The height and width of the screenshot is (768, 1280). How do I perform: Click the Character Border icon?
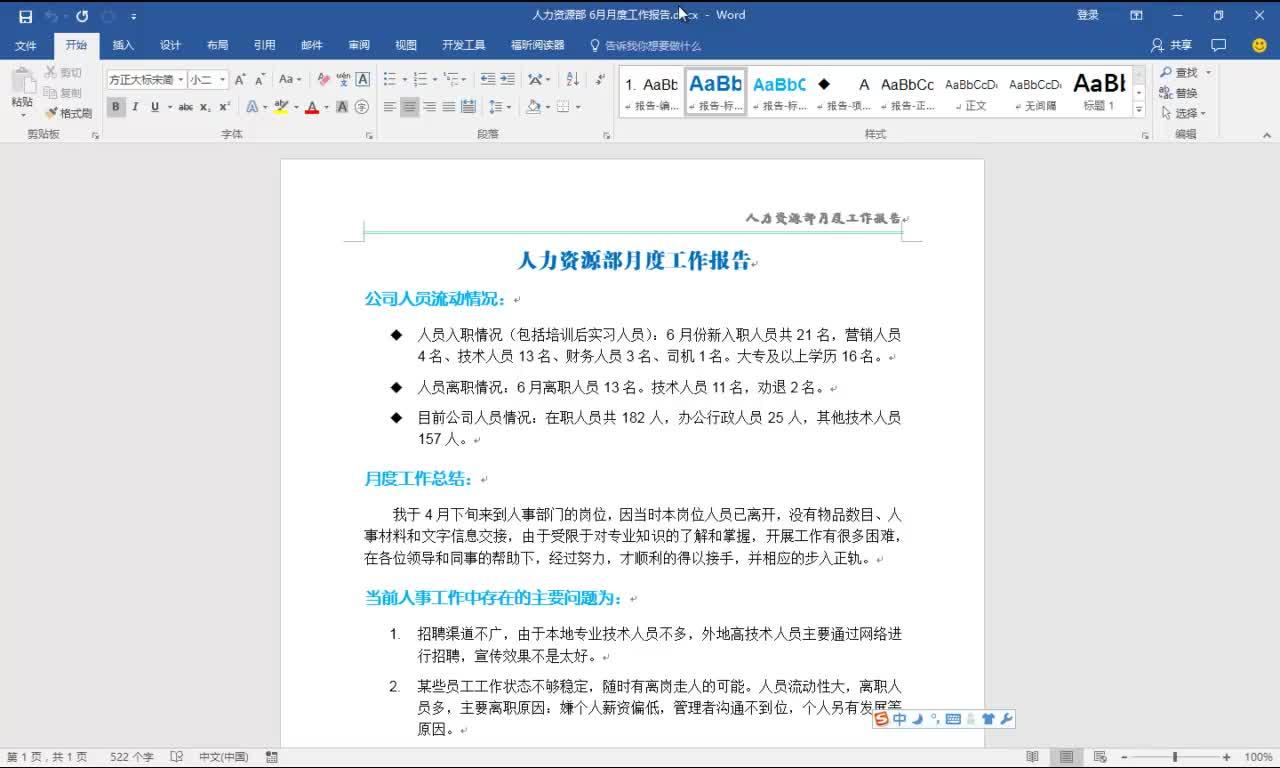pos(363,79)
